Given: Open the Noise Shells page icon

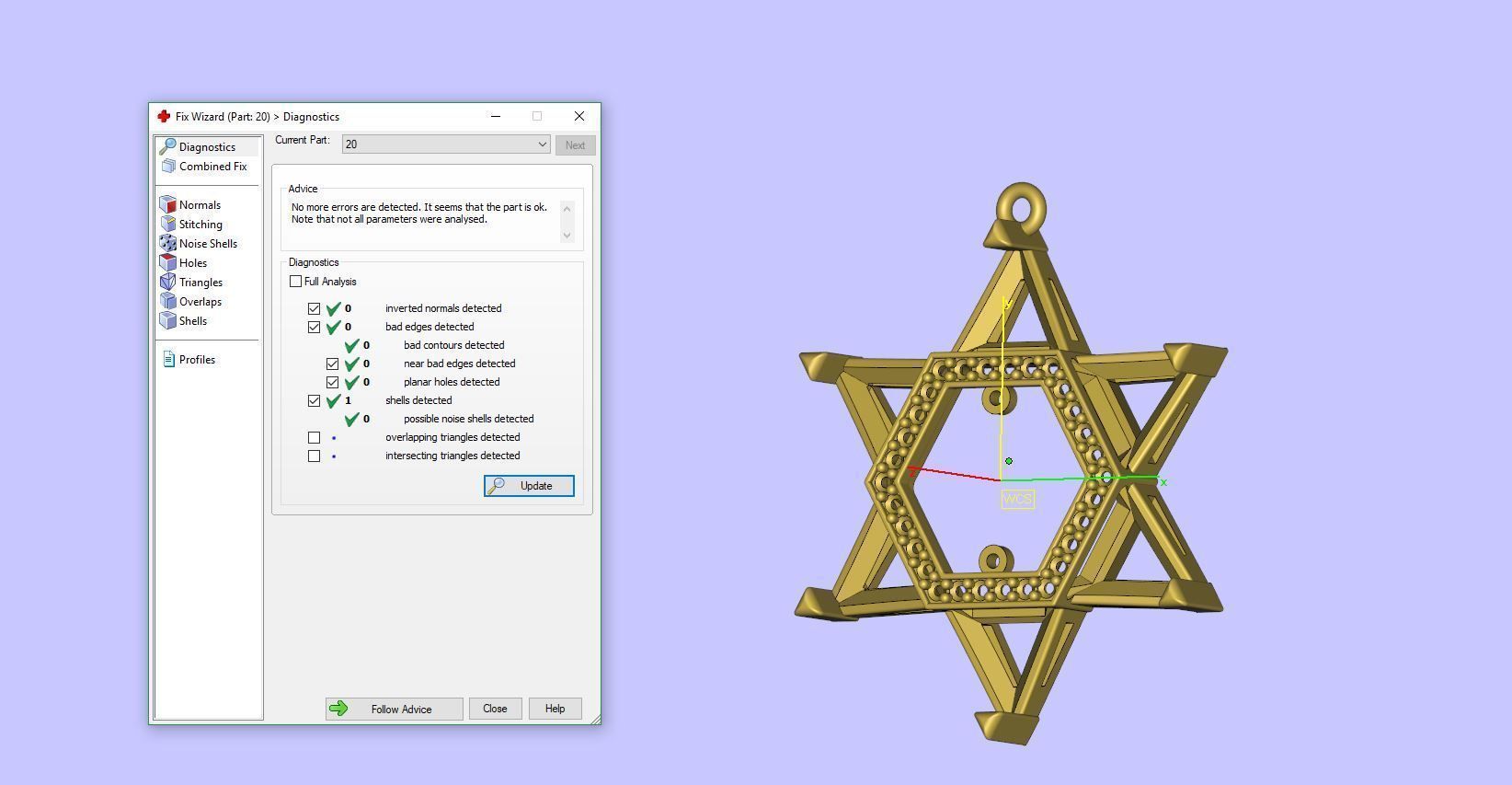Looking at the screenshot, I should (167, 243).
